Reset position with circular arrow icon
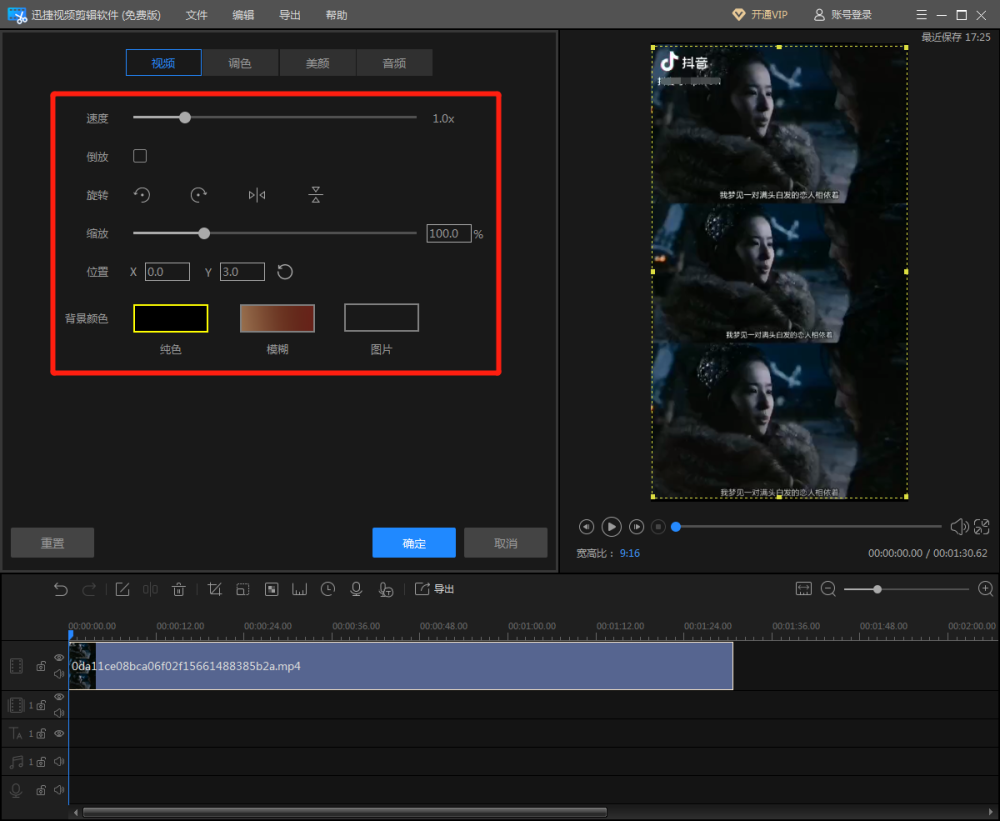This screenshot has height=821, width=1000. tap(284, 272)
